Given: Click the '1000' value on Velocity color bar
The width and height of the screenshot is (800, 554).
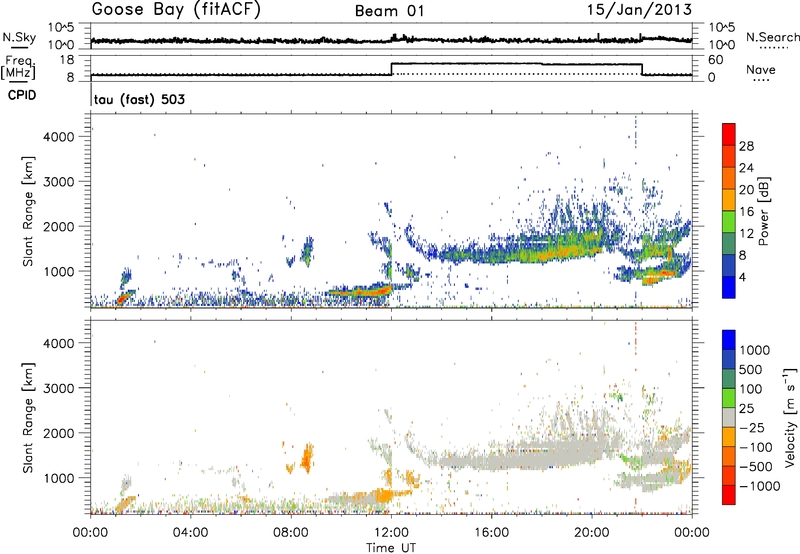Looking at the screenshot, I should (755, 350).
